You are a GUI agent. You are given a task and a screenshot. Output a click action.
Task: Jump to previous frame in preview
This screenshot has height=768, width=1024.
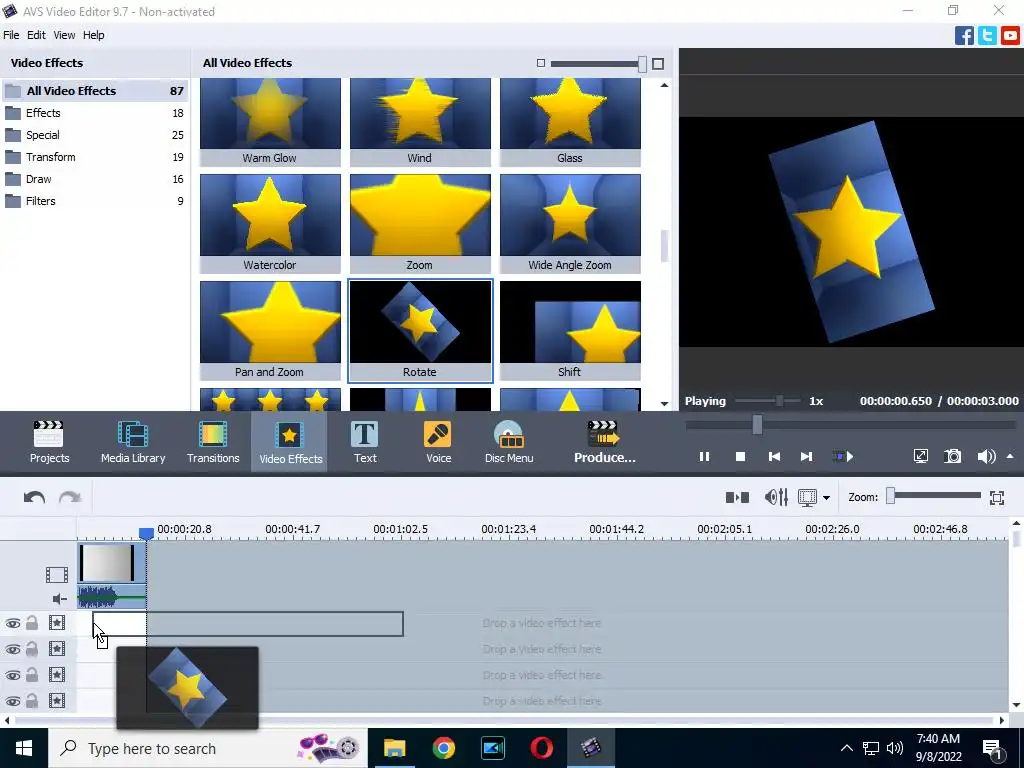774,456
